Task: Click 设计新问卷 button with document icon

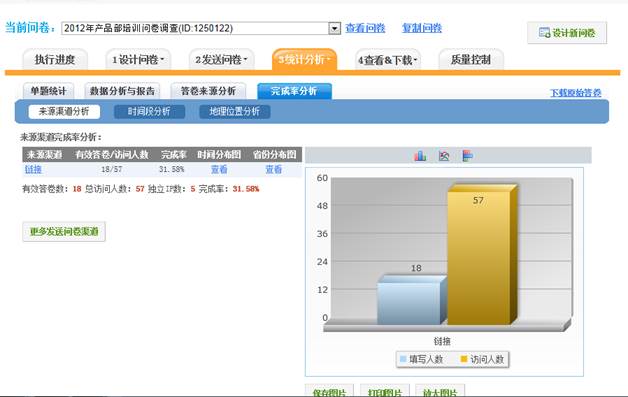Action: 567,33
